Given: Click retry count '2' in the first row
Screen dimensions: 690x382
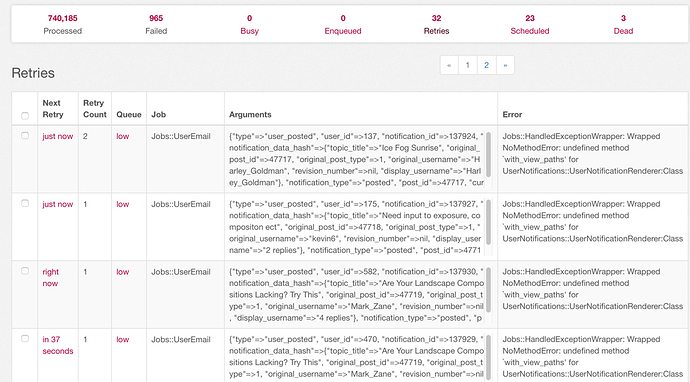Looking at the screenshot, I should [85, 136].
